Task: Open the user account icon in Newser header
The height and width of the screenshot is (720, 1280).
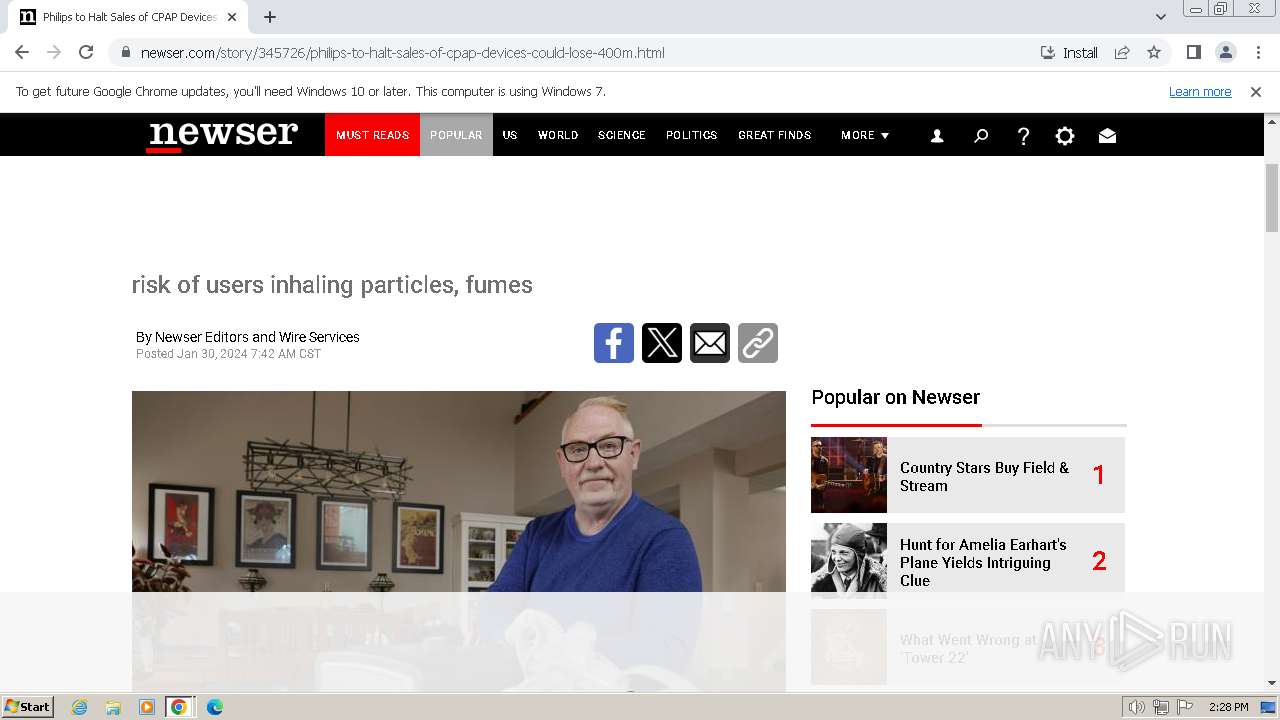Action: coord(937,136)
